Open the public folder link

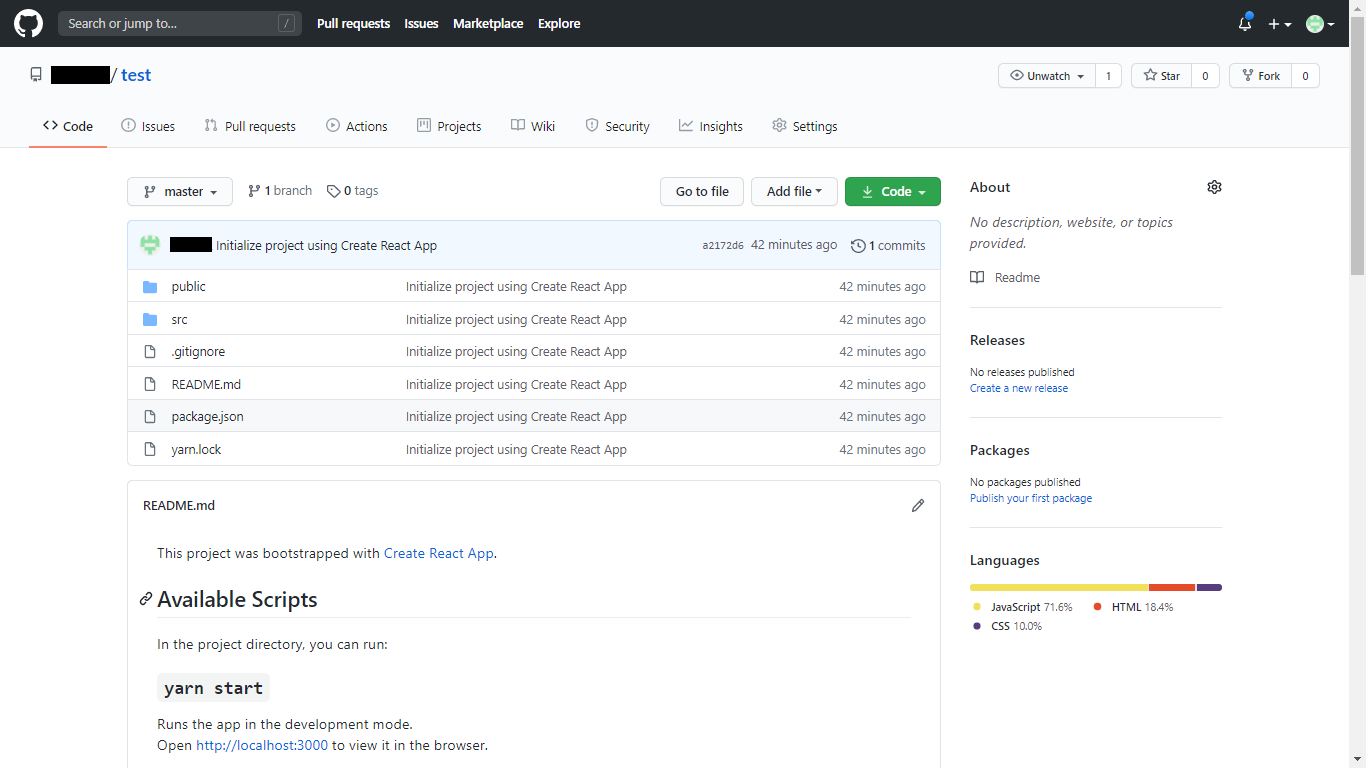pyautogui.click(x=188, y=287)
